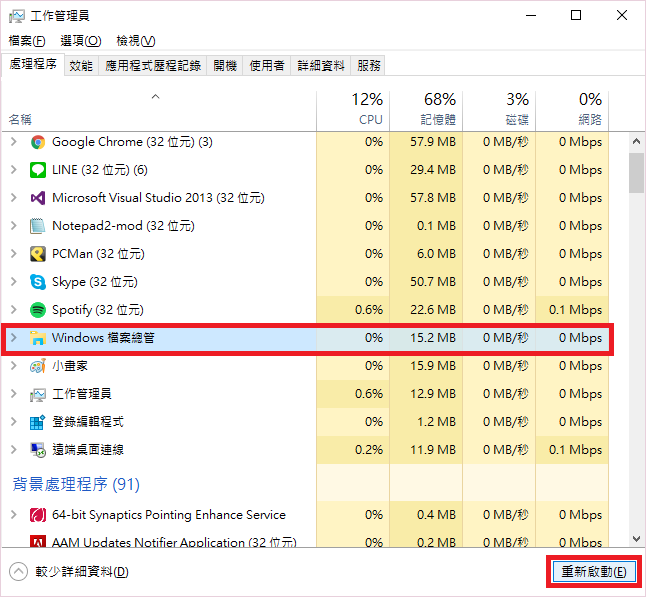The image size is (646, 597).
Task: Select the Microsoft Visual Studio 2013 icon
Action: (38, 198)
